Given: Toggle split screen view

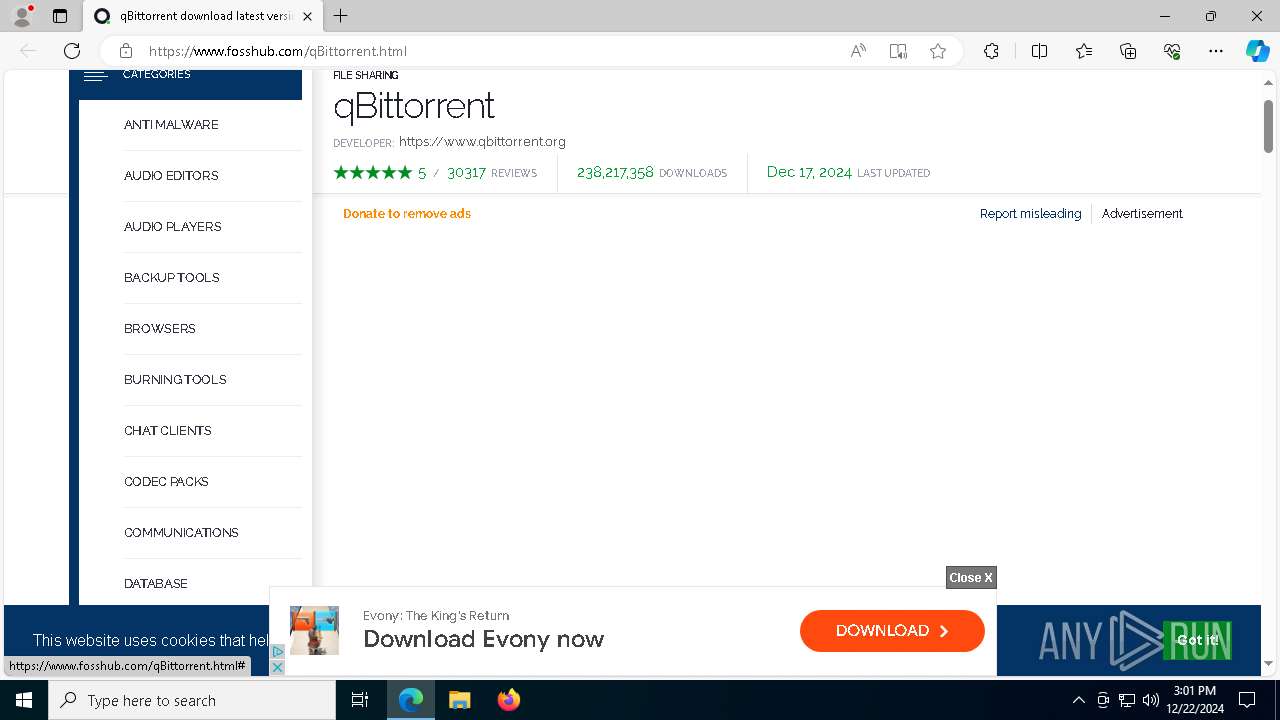Looking at the screenshot, I should (1039, 51).
